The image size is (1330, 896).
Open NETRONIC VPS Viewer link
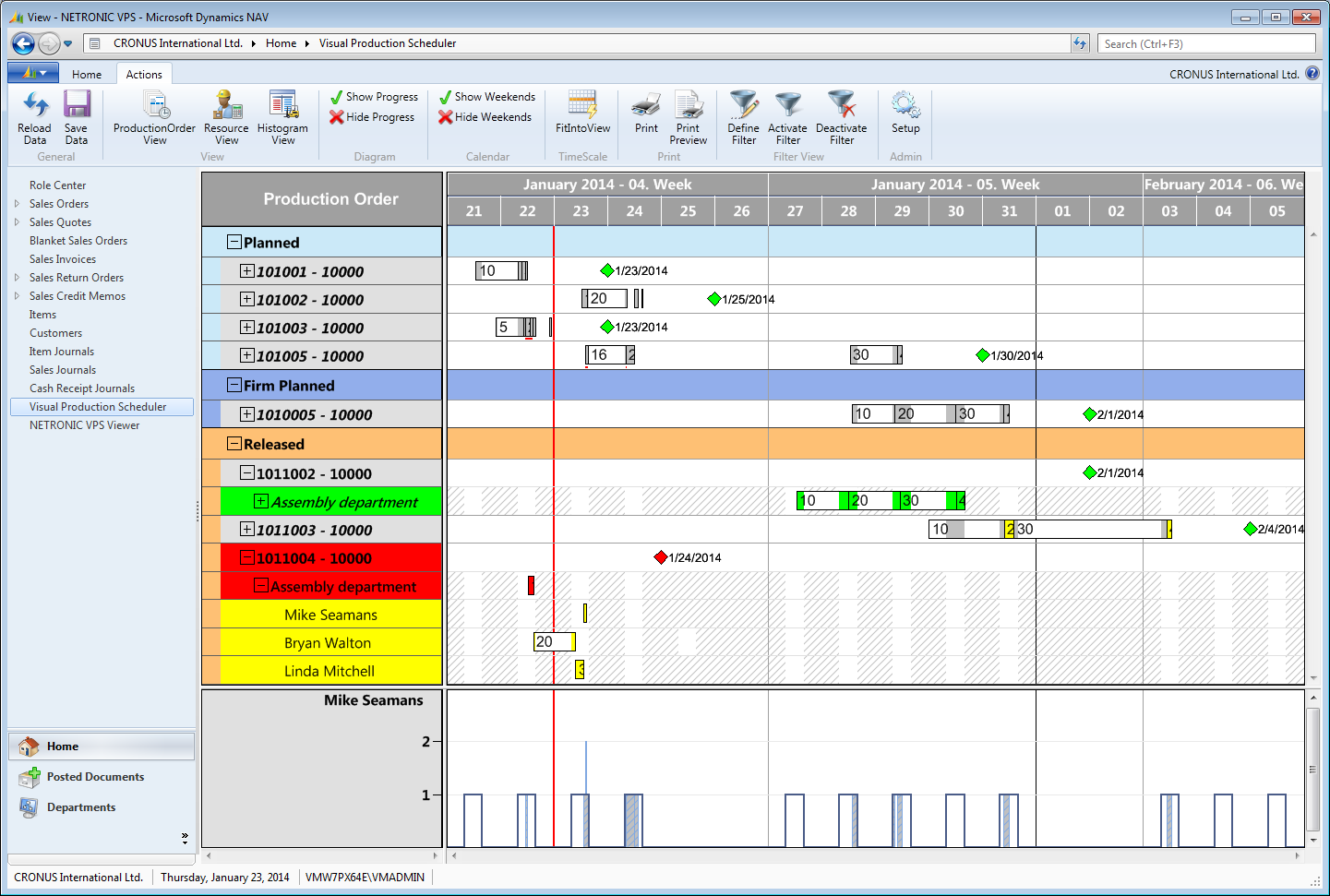click(x=85, y=425)
